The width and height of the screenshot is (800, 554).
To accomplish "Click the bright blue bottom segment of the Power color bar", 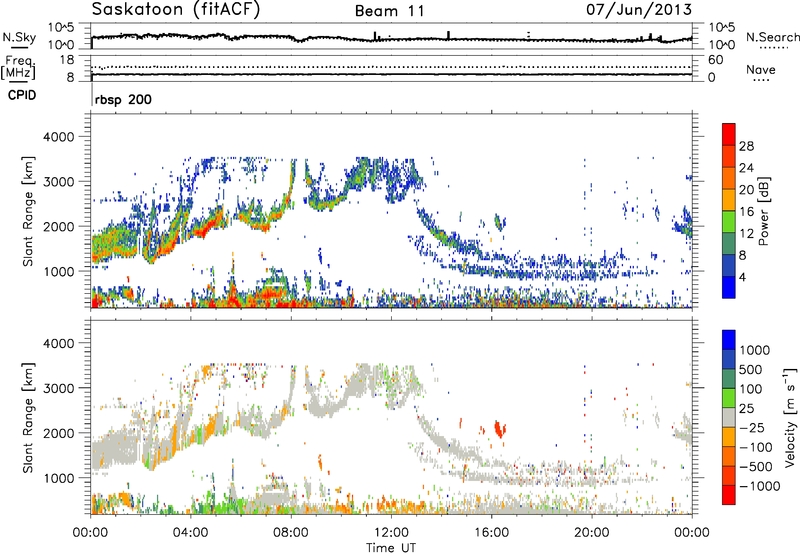I will 729,287.
